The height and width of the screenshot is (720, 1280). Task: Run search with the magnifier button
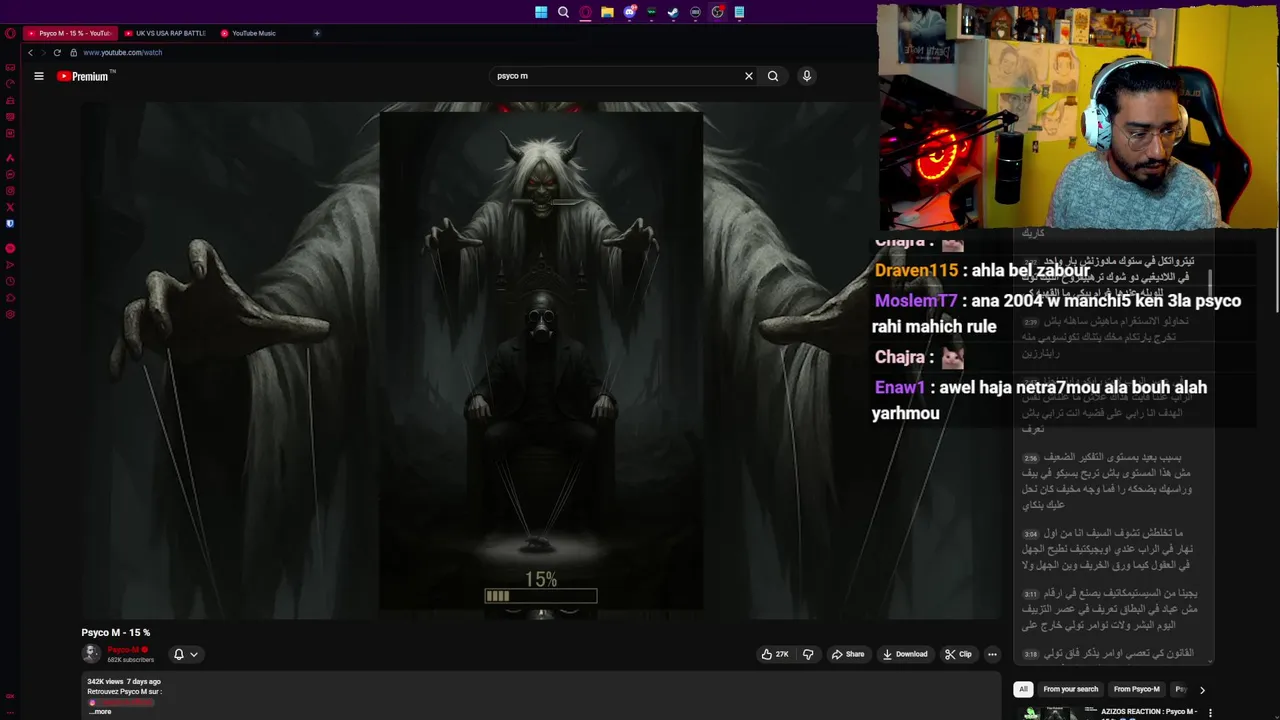tap(773, 76)
